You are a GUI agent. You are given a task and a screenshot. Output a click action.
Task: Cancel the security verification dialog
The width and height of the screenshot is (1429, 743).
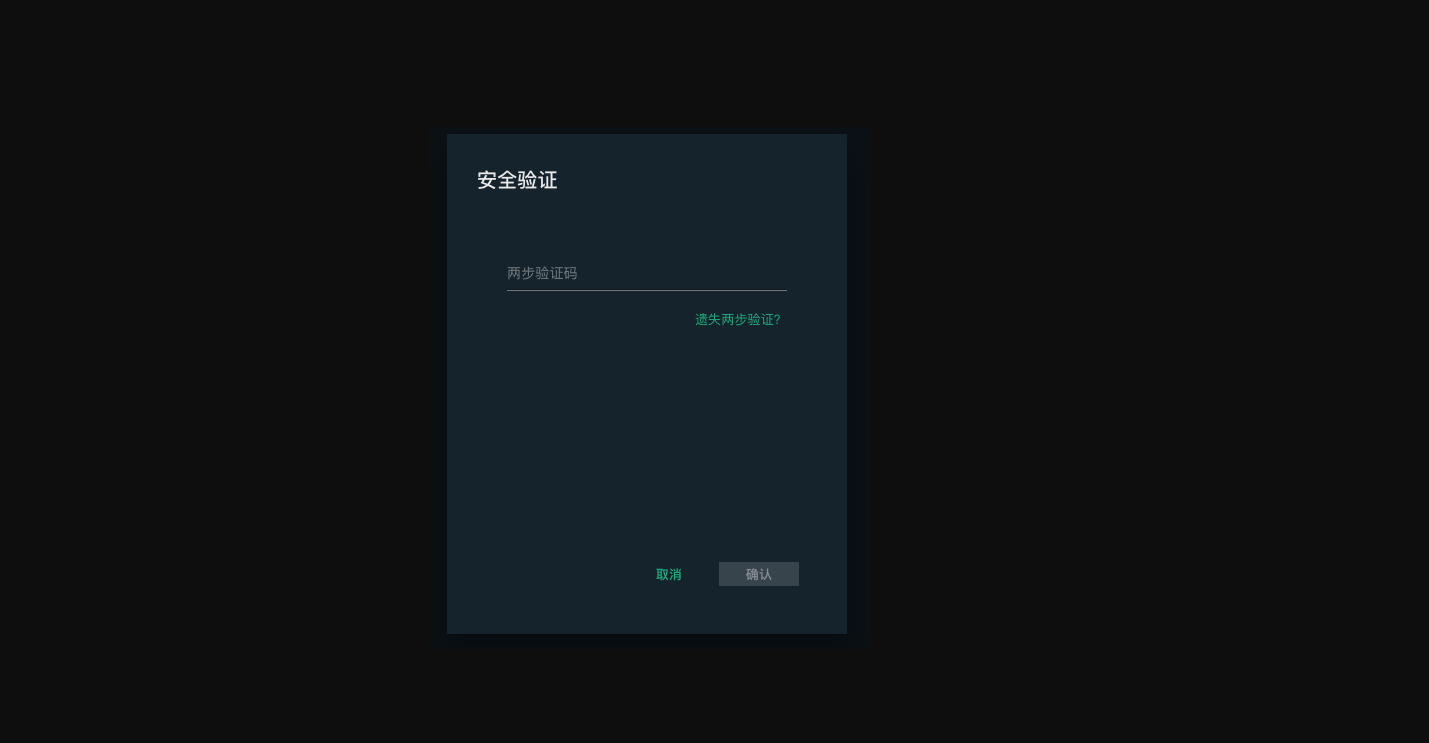668,574
